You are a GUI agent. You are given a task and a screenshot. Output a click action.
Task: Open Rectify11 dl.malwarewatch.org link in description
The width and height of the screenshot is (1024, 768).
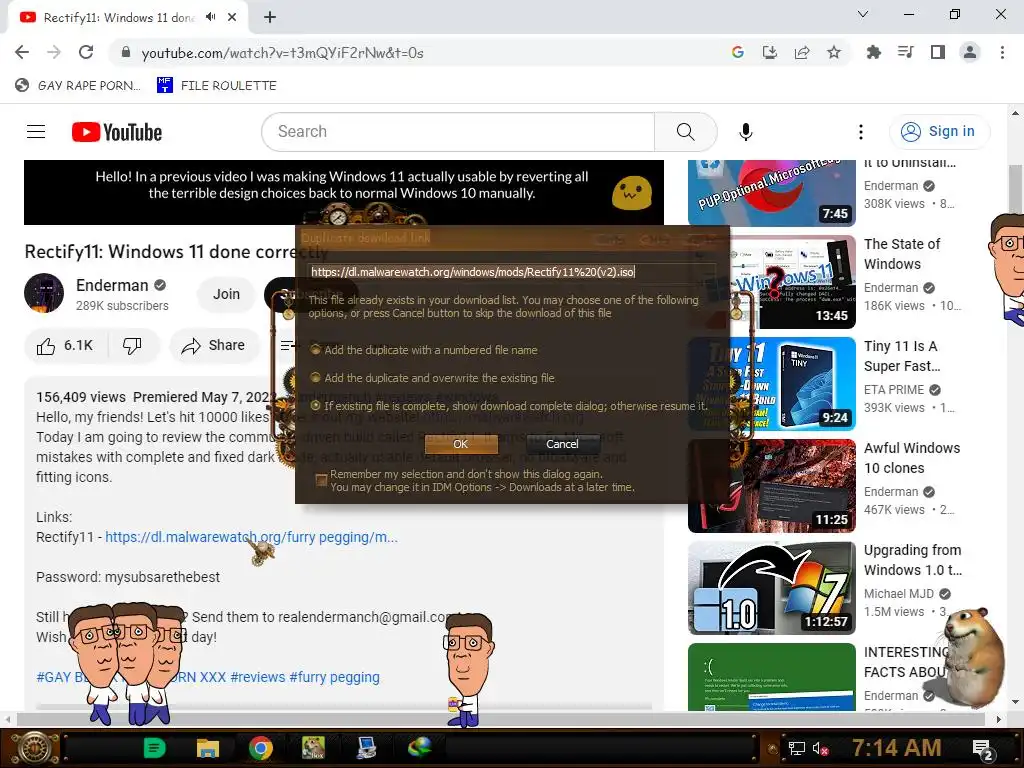click(251, 537)
